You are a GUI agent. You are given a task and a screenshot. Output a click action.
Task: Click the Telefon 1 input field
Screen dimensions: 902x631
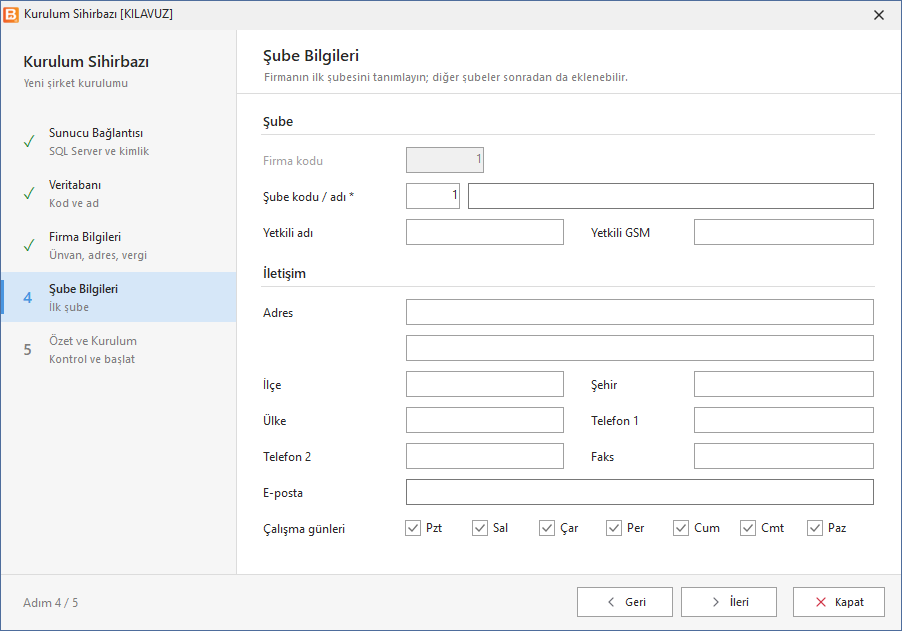click(x=783, y=420)
